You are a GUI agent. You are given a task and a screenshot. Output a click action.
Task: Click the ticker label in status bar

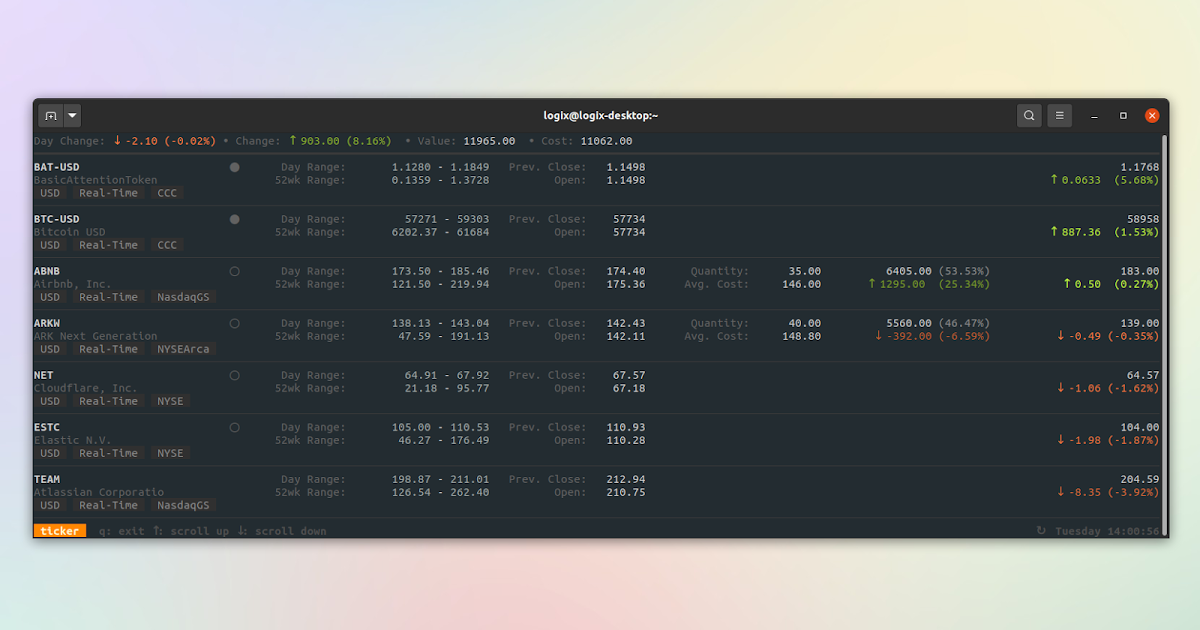(x=60, y=531)
